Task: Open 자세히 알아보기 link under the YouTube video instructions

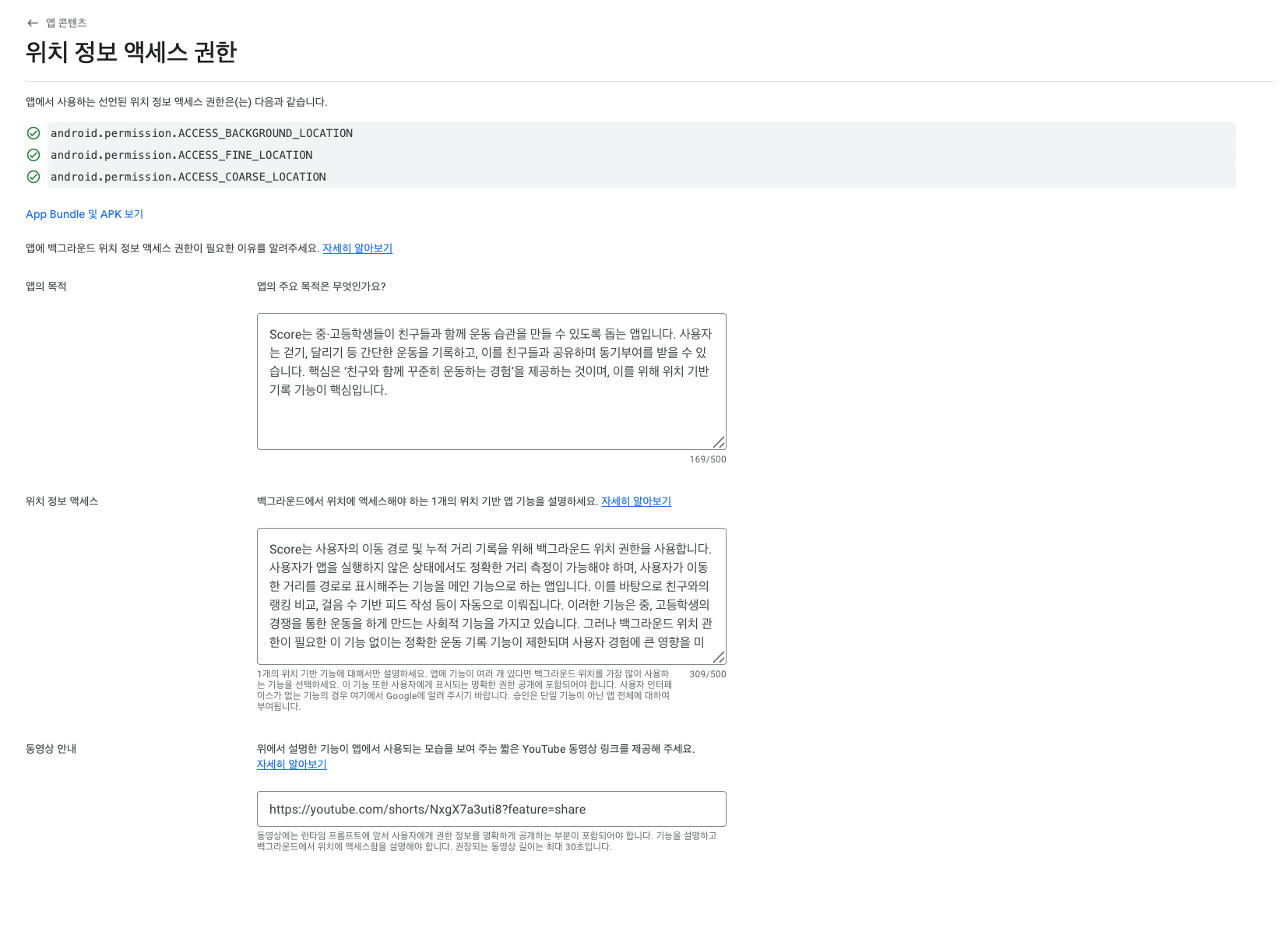Action: pos(292,765)
